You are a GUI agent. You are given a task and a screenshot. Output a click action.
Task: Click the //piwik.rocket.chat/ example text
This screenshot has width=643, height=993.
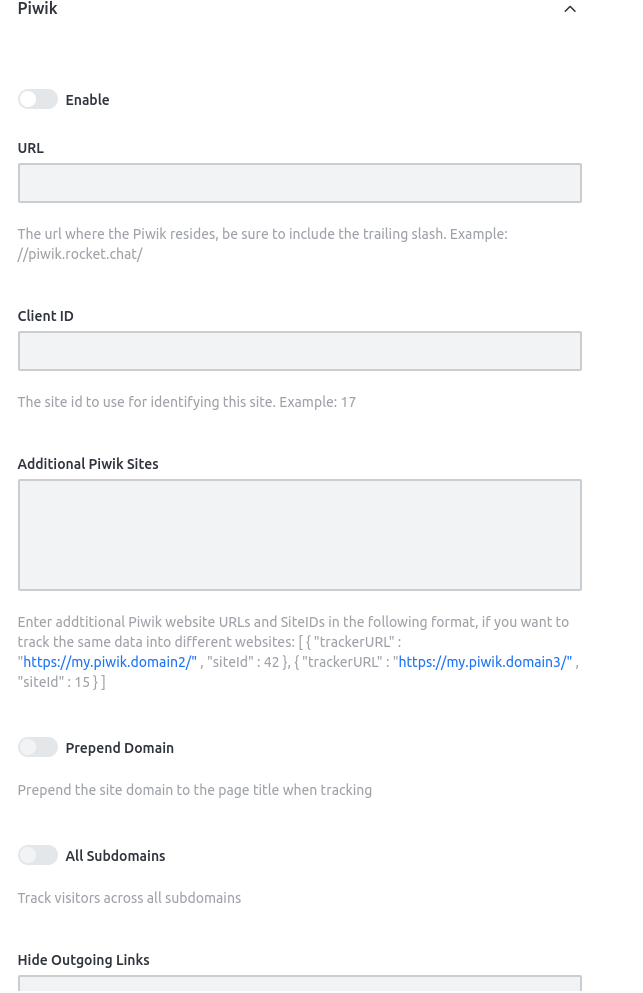click(x=80, y=254)
